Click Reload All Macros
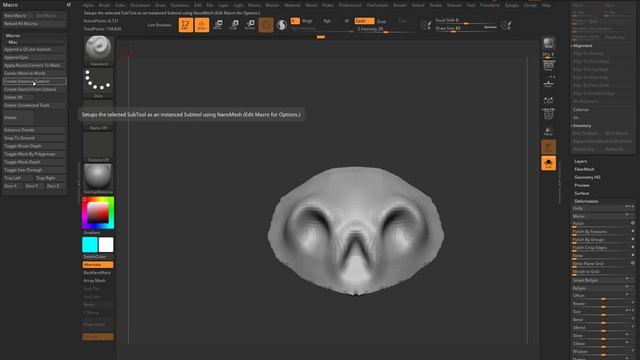 (x=34, y=24)
